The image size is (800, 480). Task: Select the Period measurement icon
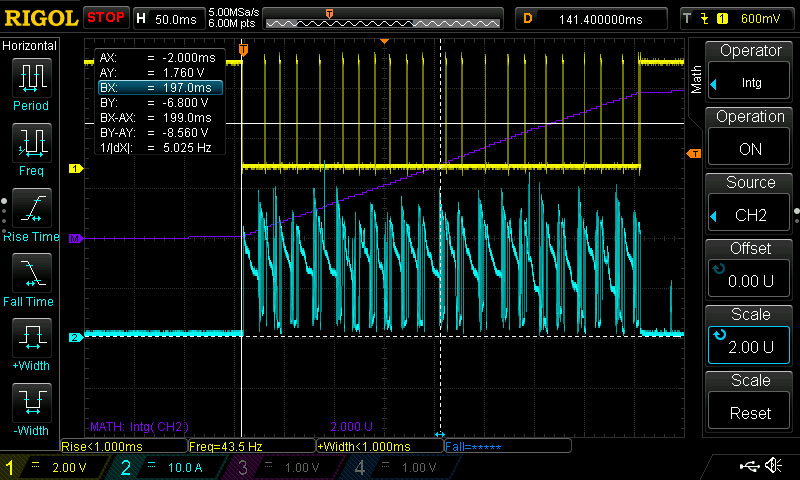click(30, 83)
